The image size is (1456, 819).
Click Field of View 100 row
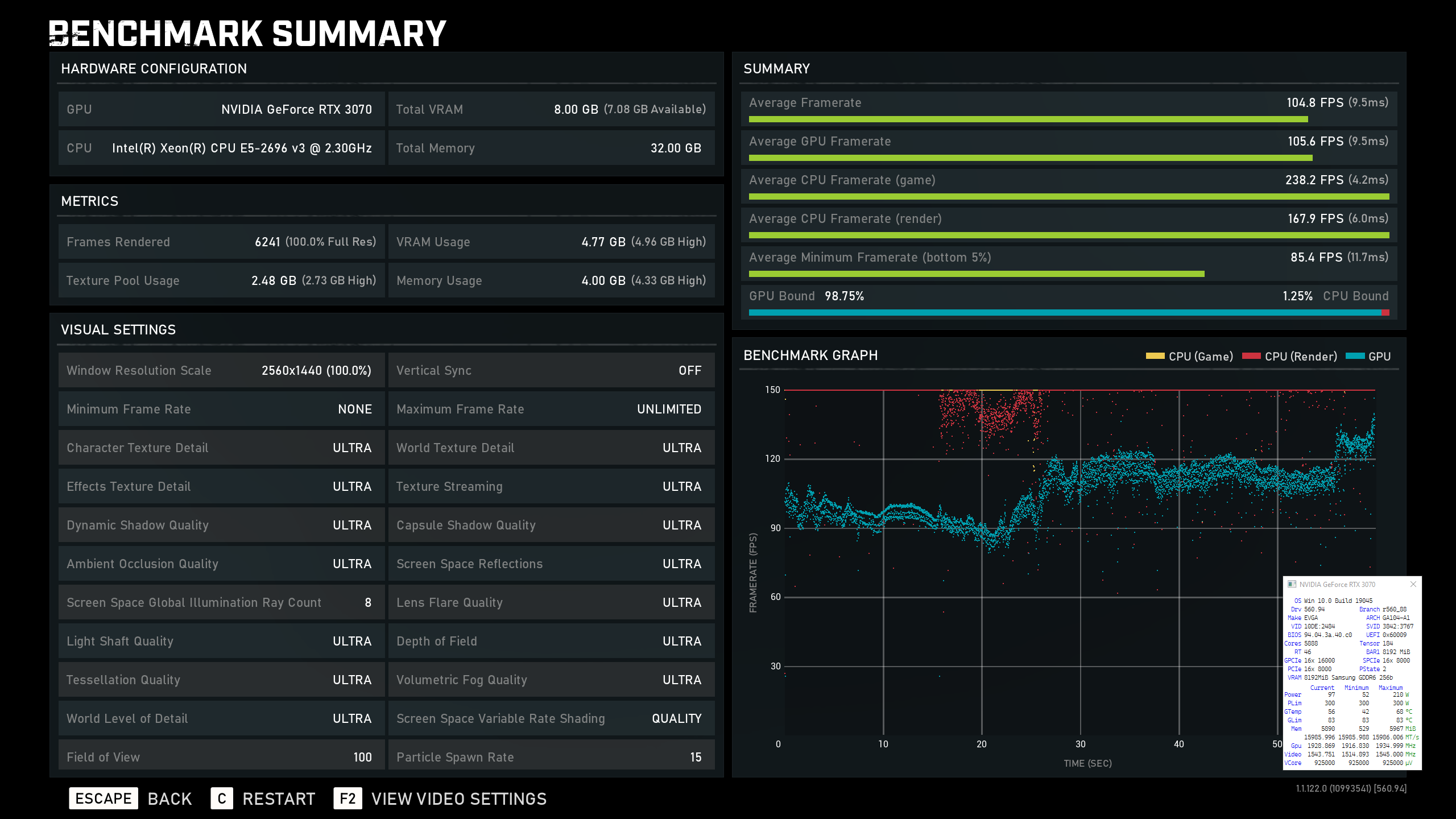point(221,755)
